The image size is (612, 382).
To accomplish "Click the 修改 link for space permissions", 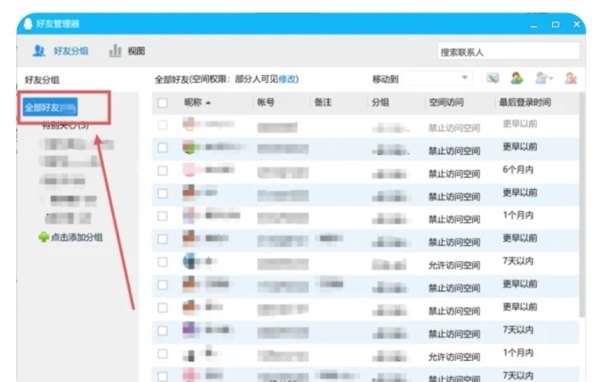I will [287, 79].
